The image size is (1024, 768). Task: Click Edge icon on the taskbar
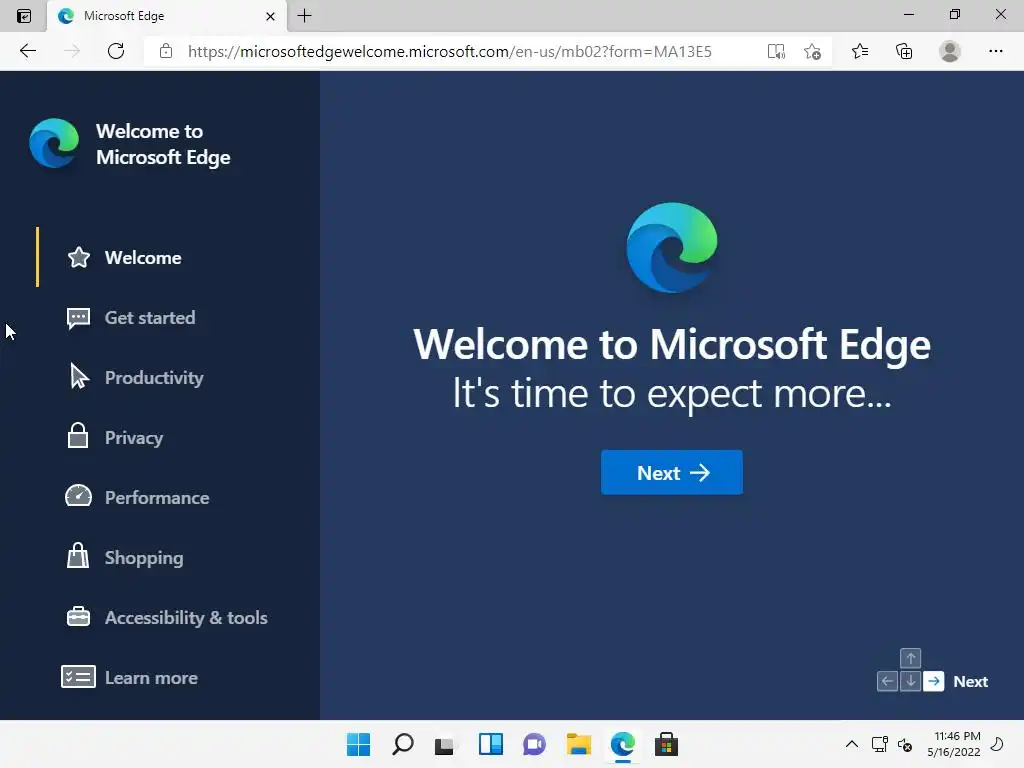(622, 744)
